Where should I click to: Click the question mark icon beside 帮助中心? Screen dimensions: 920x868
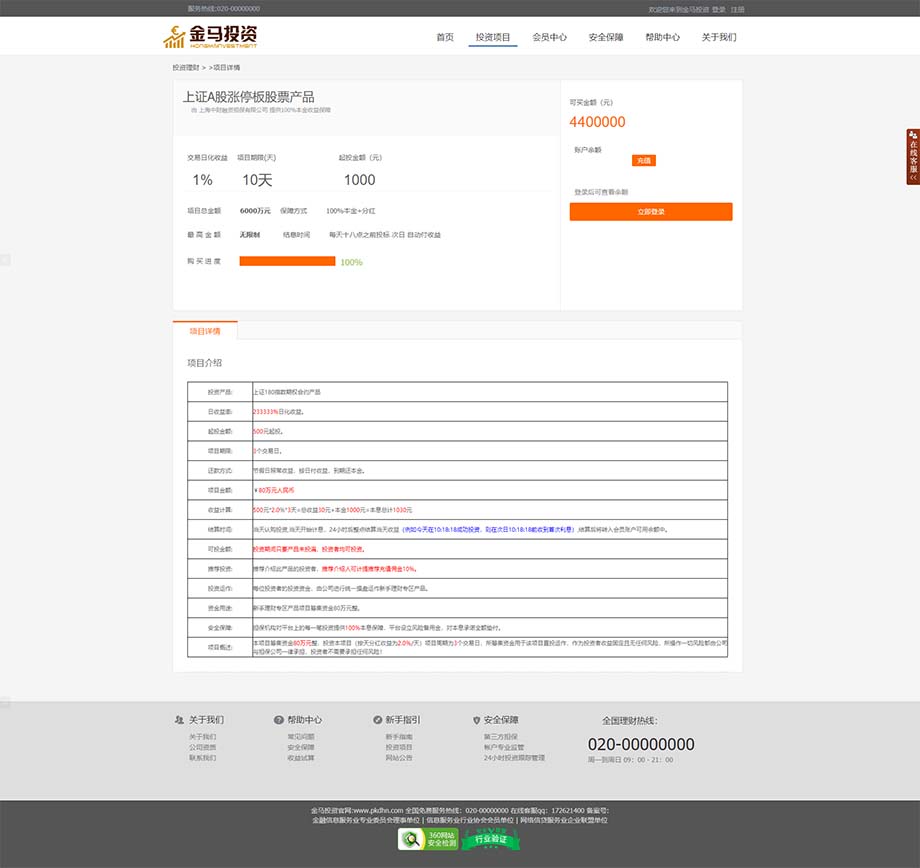(279, 720)
